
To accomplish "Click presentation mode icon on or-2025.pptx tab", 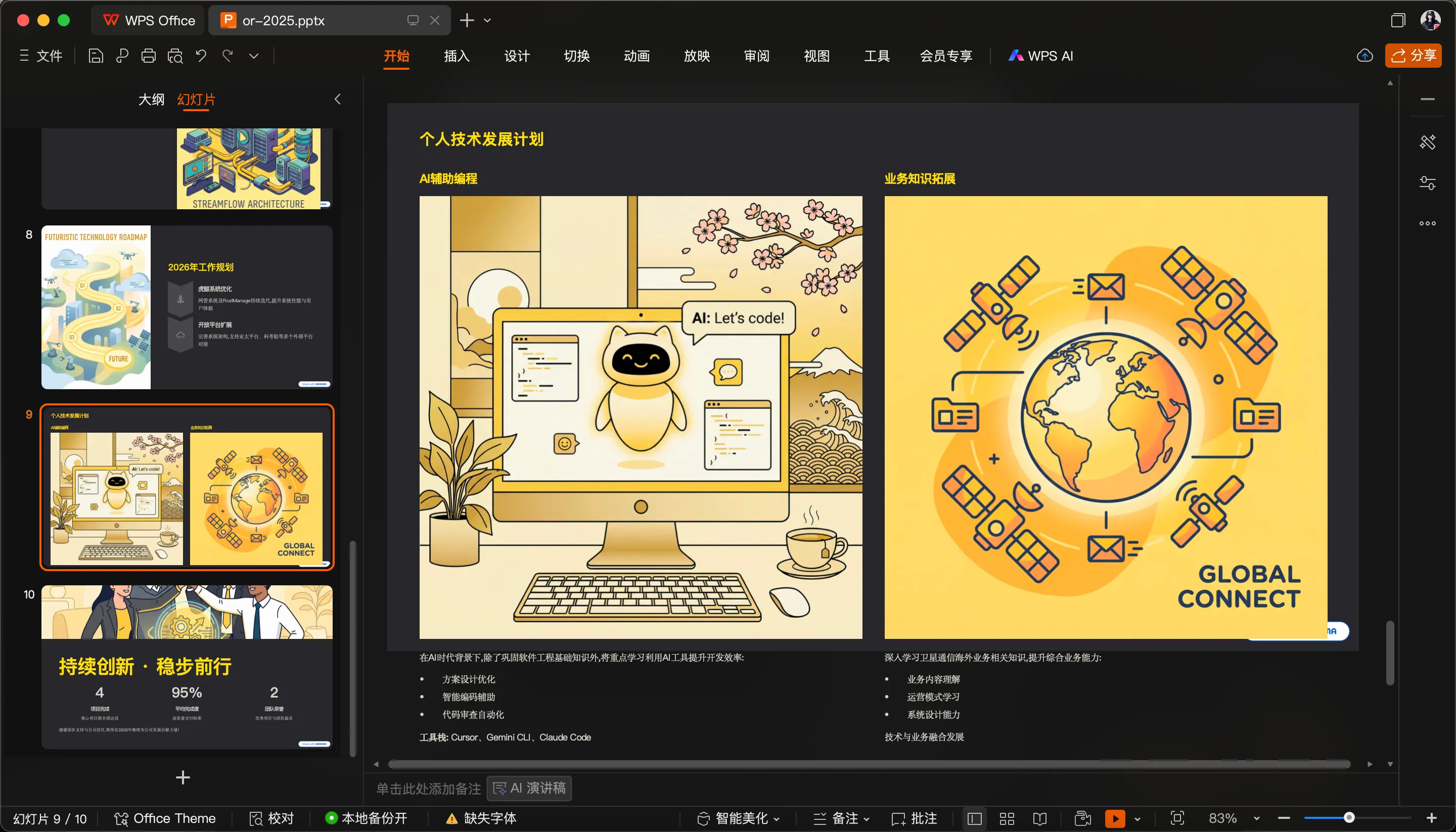I will click(413, 20).
